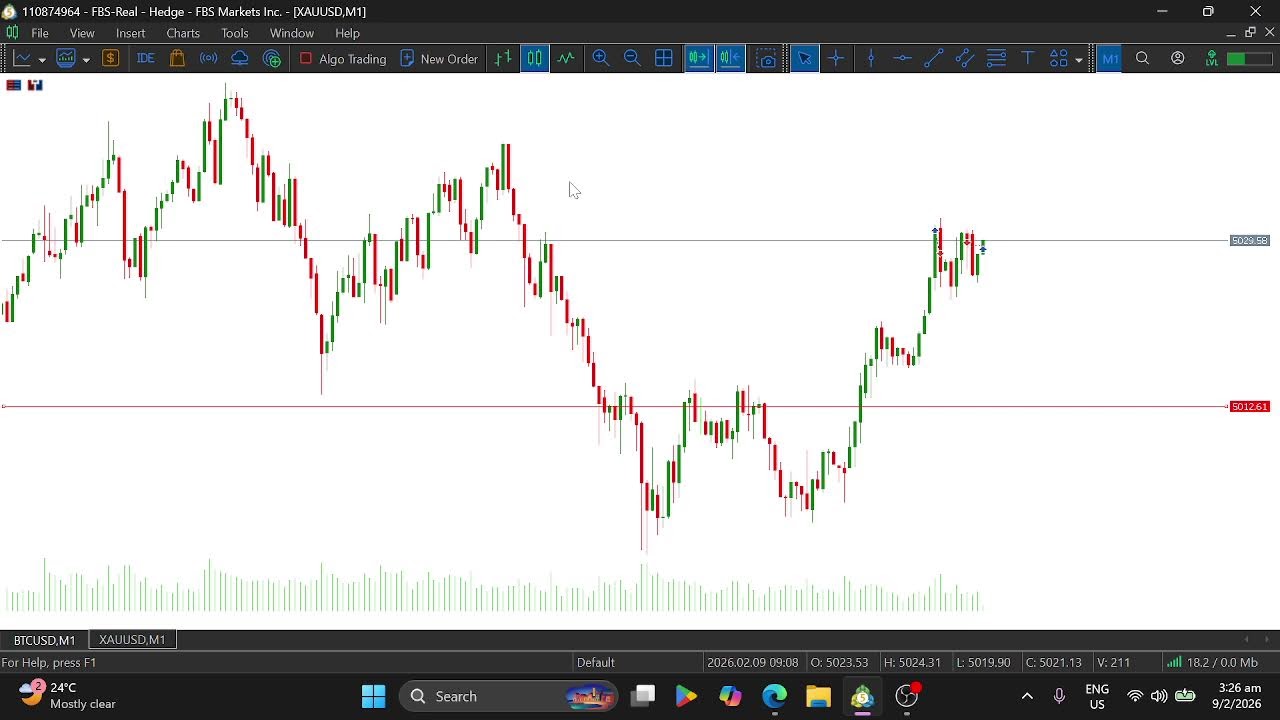Screen dimensions: 1280x720
Task: Open the new chart icon in toolbar
Action: coord(22,59)
